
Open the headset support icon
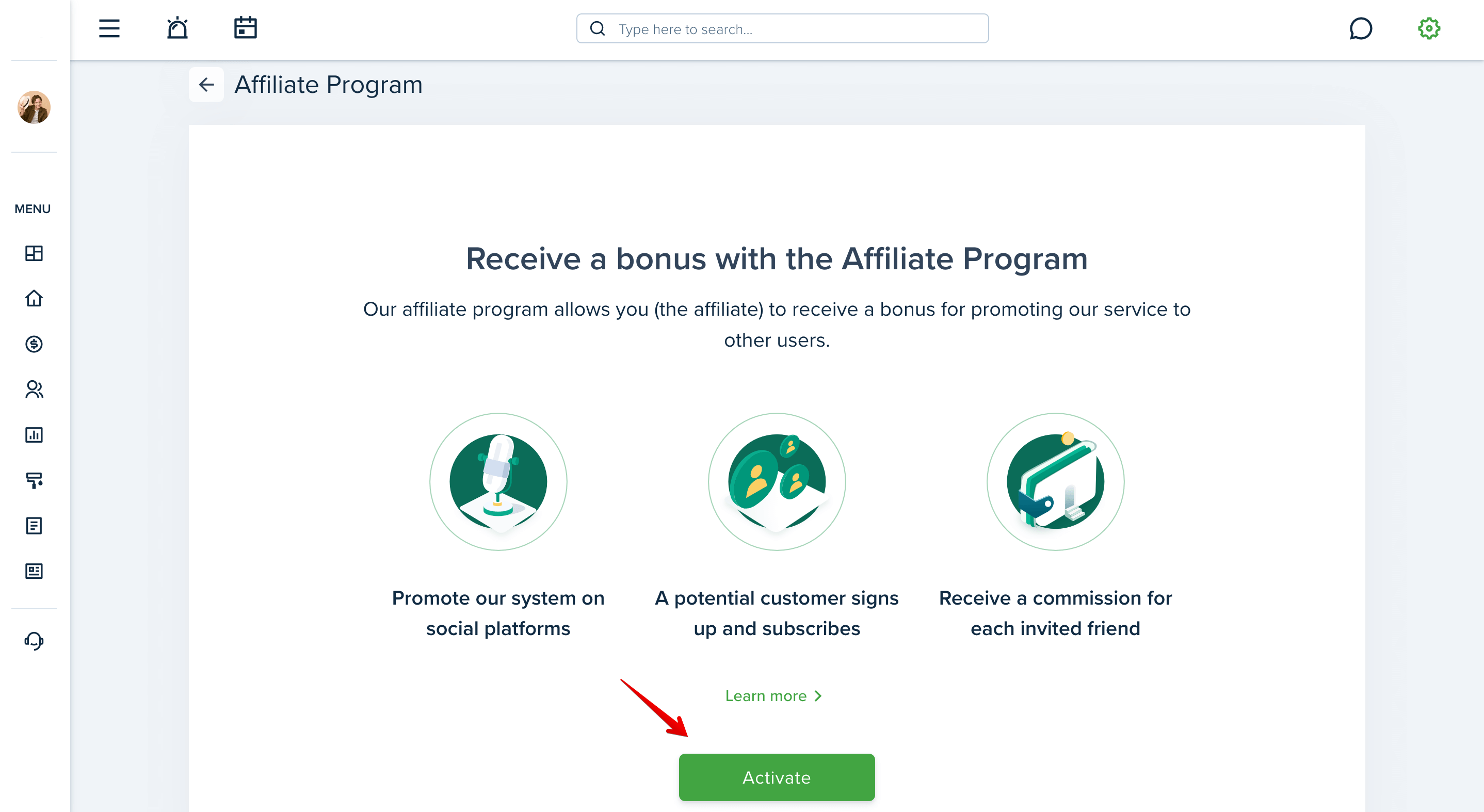coord(34,640)
